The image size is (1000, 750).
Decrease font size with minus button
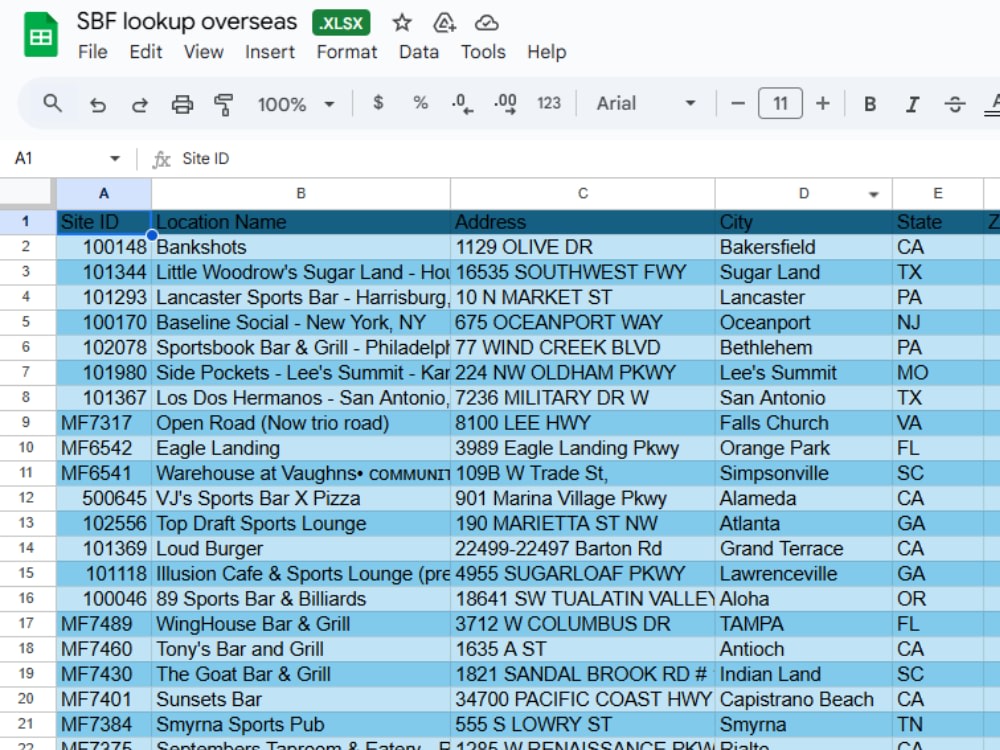click(x=738, y=103)
